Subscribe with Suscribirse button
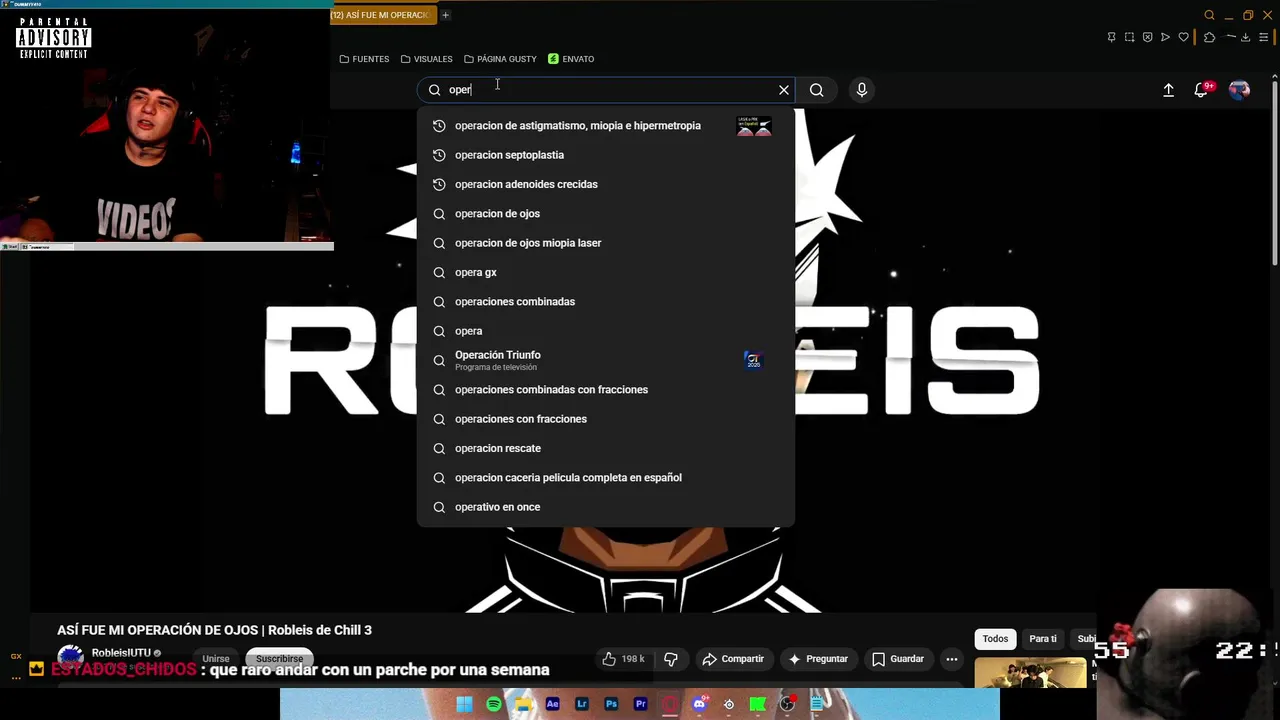 (x=279, y=659)
